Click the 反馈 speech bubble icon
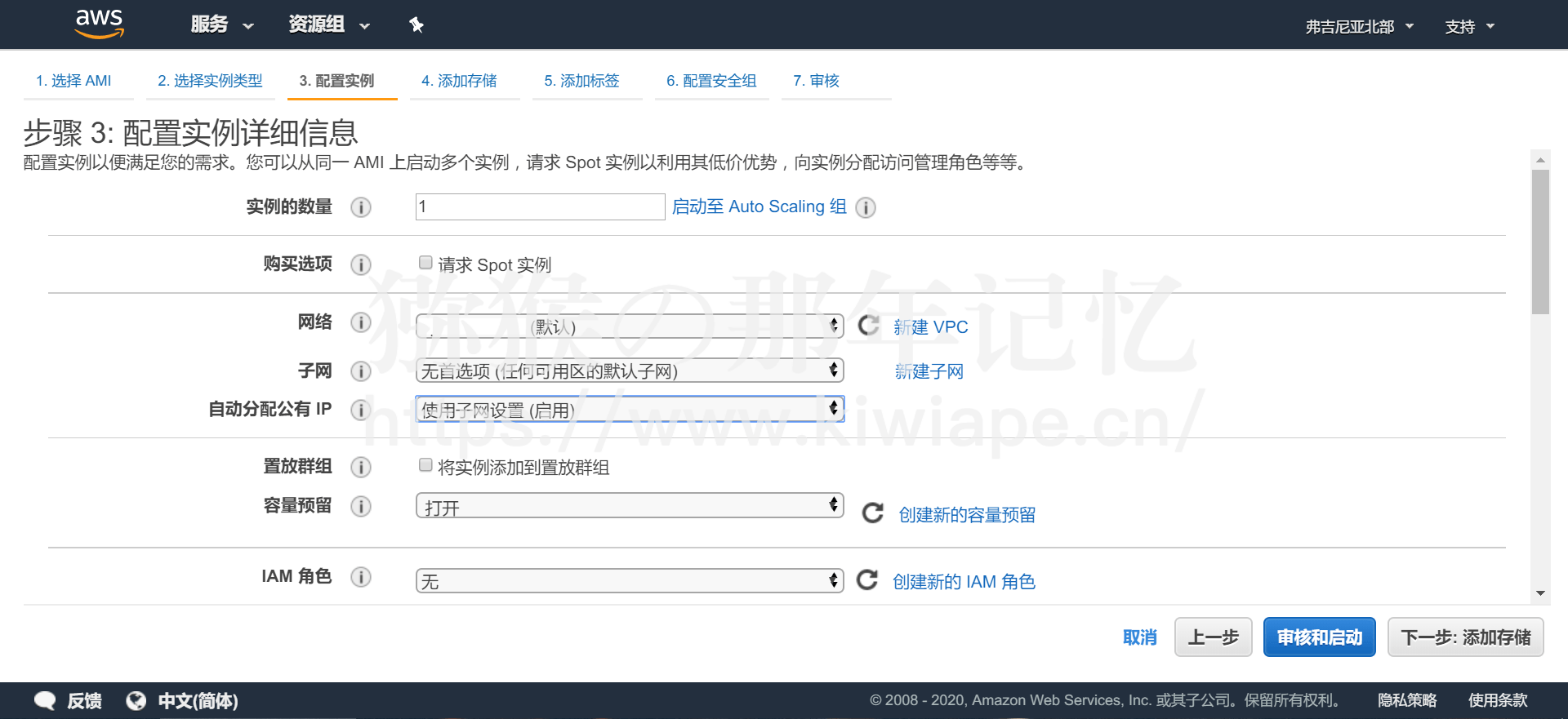The image size is (1568, 719). click(x=45, y=700)
